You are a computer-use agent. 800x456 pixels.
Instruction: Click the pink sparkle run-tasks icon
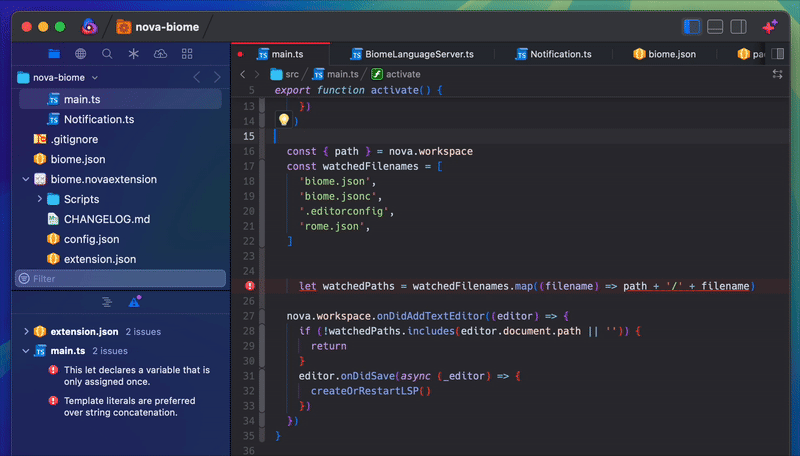coord(770,27)
